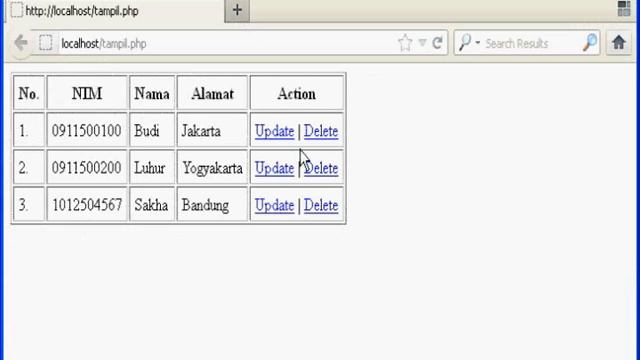Click Update link for Sakha
Image resolution: width=640 pixels, height=360 pixels.
(274, 205)
